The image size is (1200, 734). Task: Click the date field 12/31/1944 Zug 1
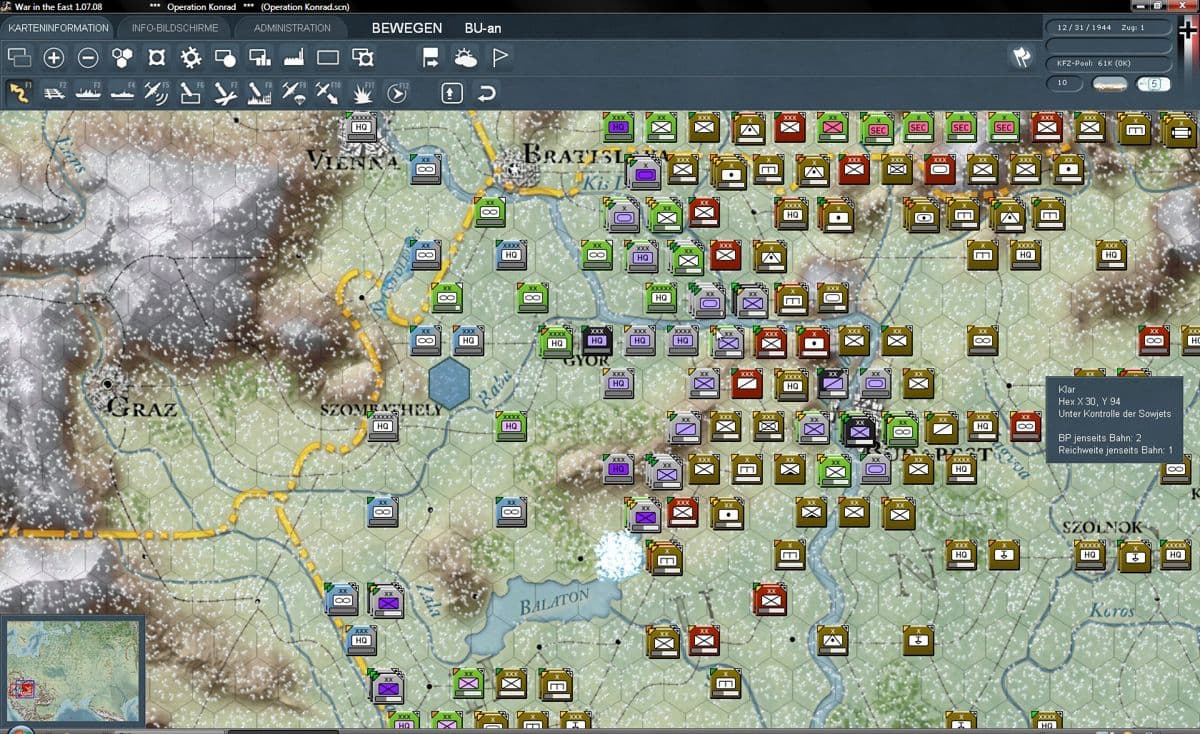click(1109, 27)
